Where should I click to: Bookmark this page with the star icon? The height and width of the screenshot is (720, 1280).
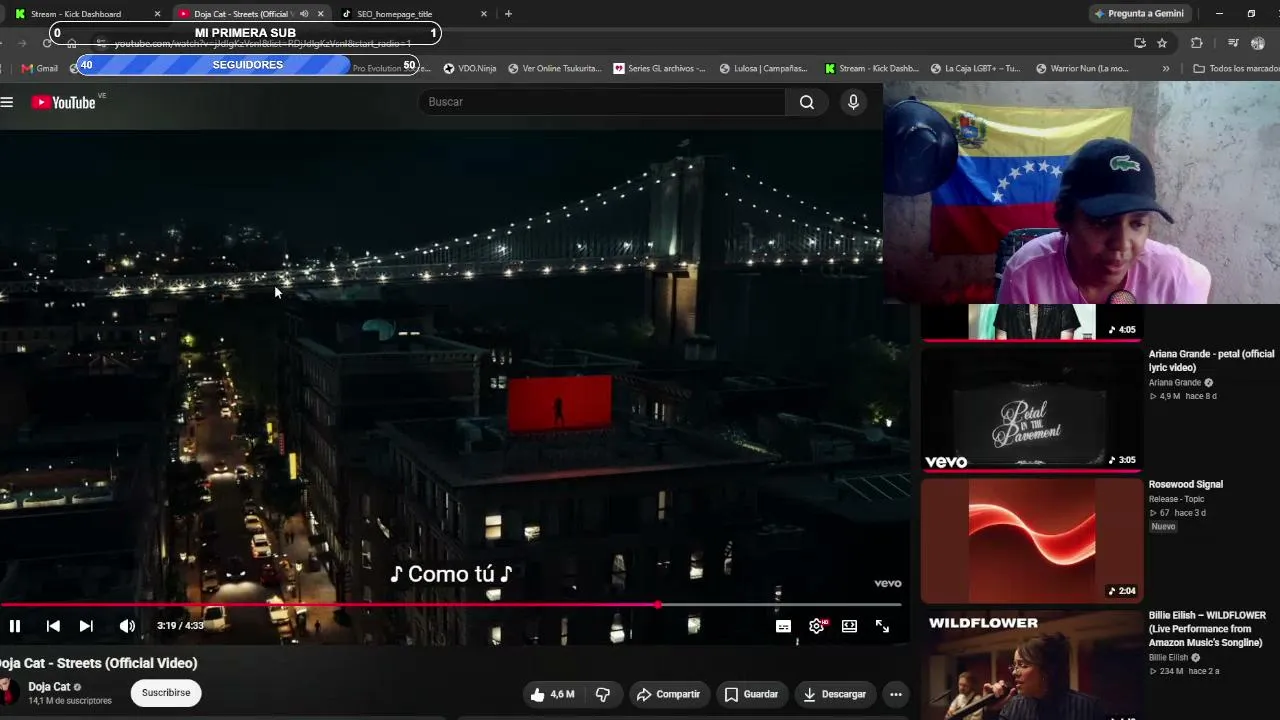click(x=1162, y=43)
